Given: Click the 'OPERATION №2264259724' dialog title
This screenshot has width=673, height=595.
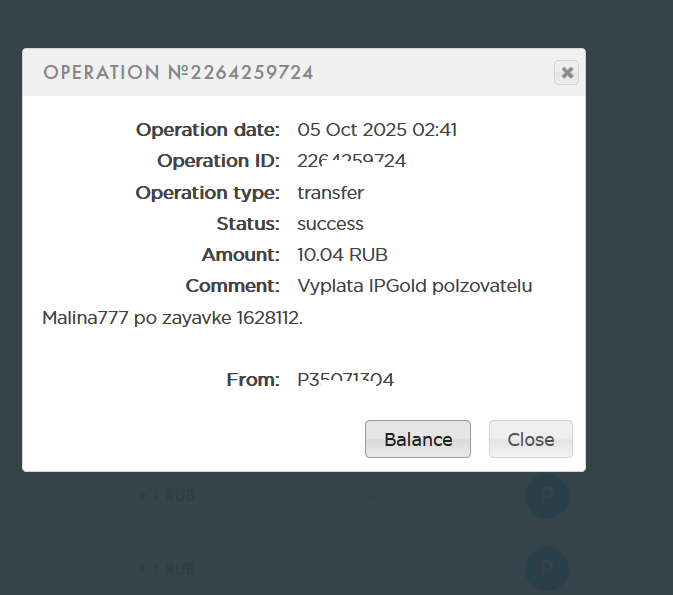Looking at the screenshot, I should (178, 72).
